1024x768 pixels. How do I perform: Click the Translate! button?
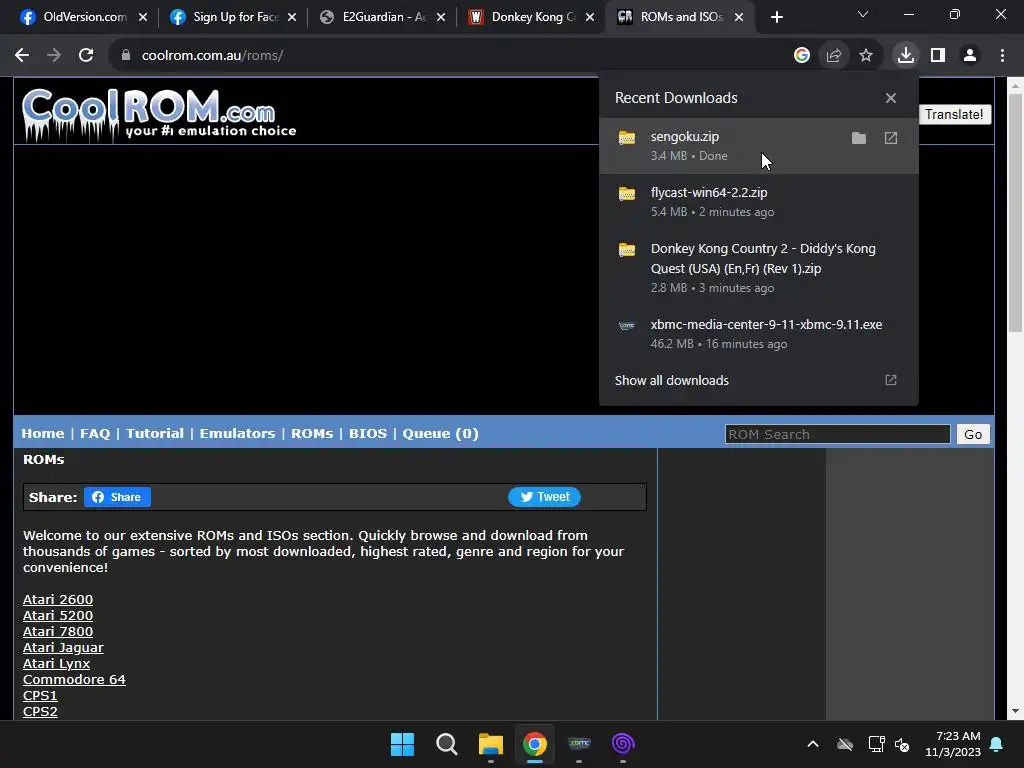point(954,114)
